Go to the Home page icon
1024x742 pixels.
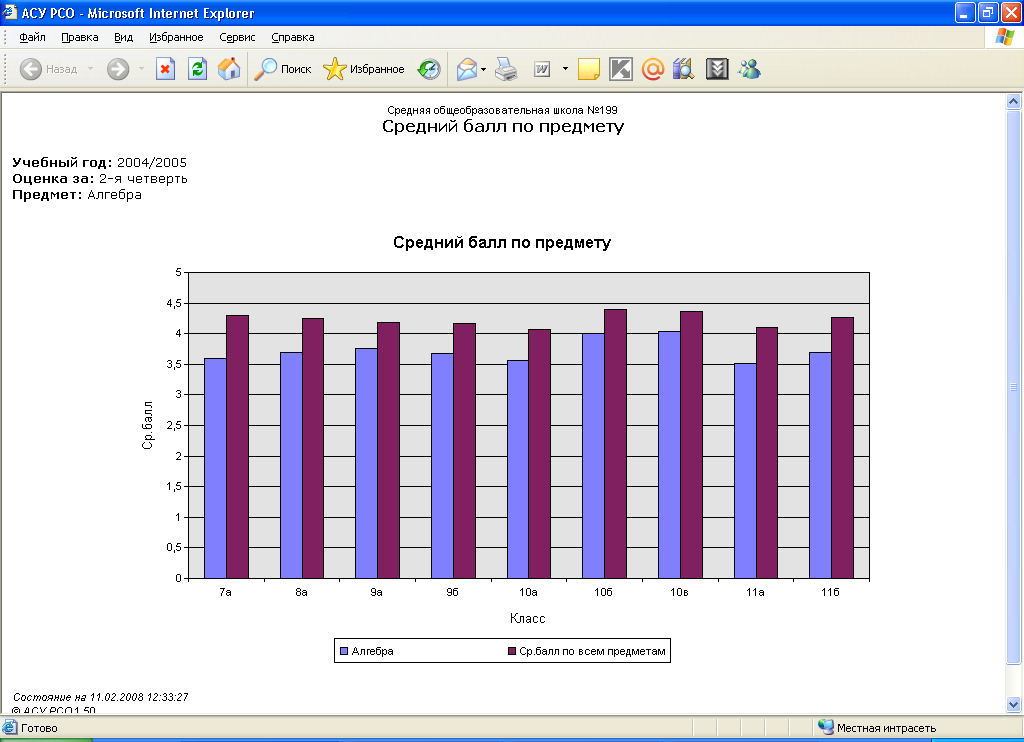click(x=229, y=69)
